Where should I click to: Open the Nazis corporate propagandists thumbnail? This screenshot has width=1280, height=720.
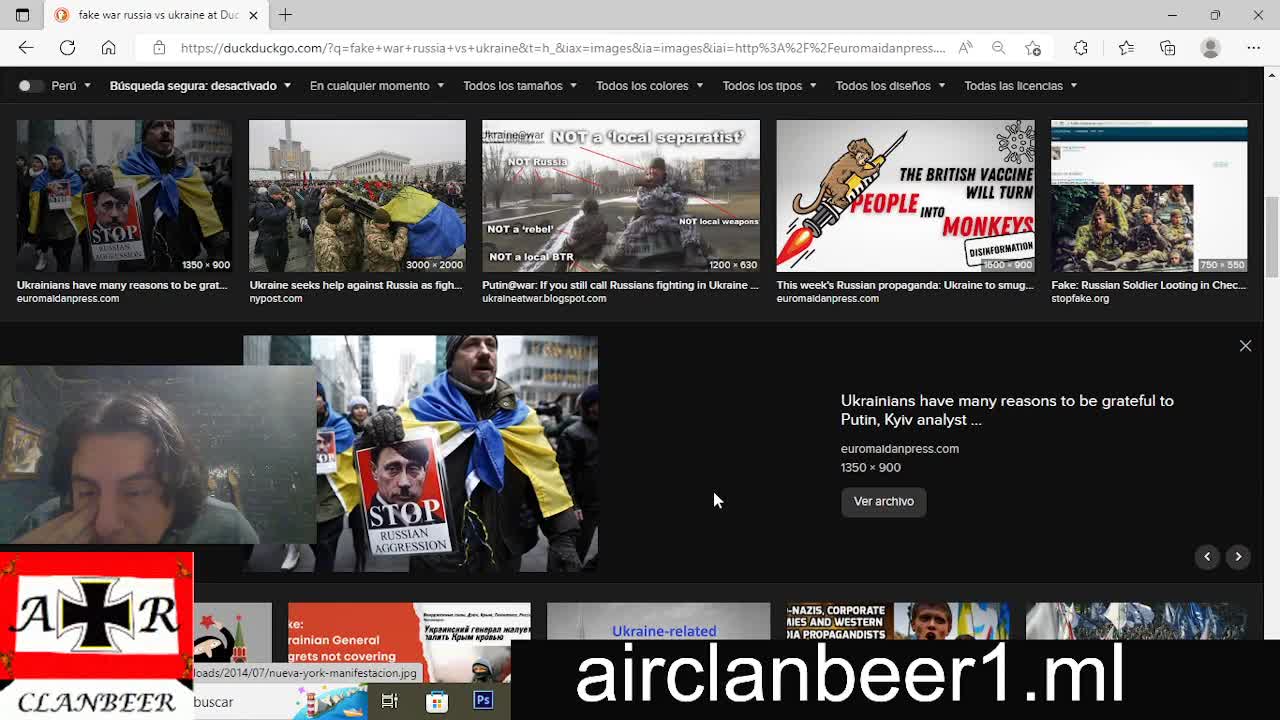pyautogui.click(x=898, y=621)
